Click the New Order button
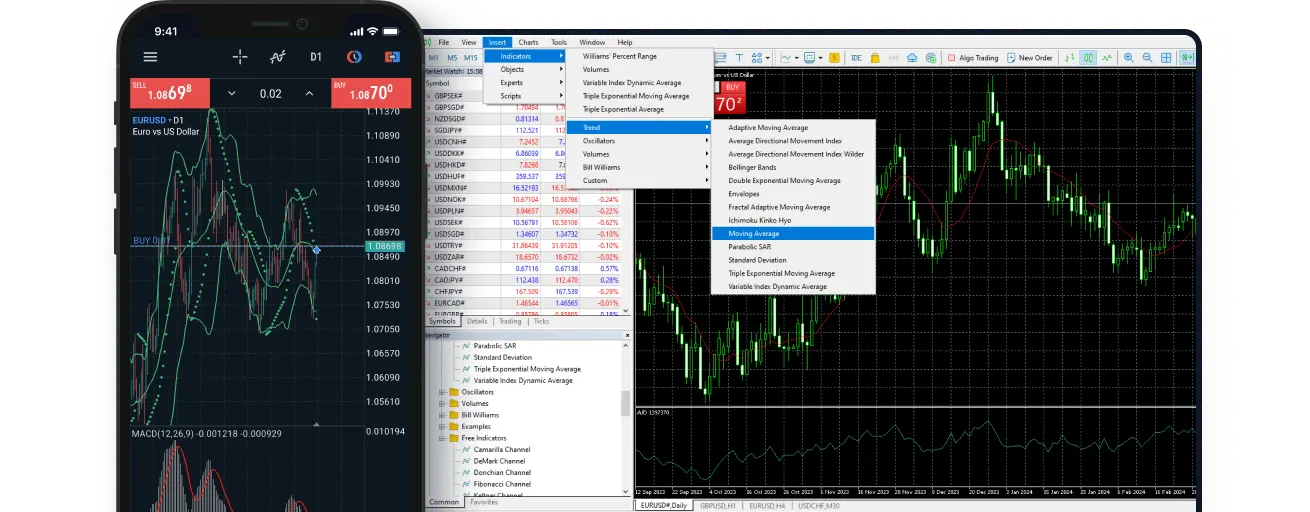This screenshot has width=1310, height=512. pyautogui.click(x=1030, y=58)
